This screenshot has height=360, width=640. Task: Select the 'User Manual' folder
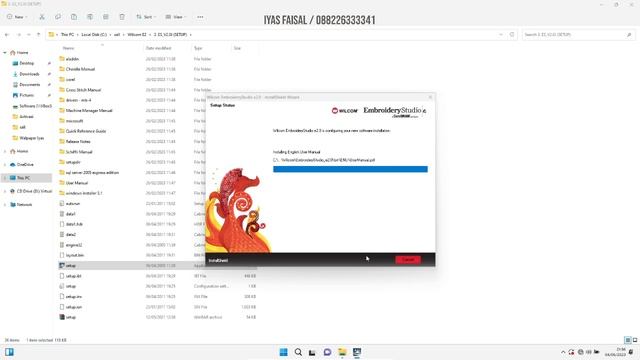coord(77,183)
